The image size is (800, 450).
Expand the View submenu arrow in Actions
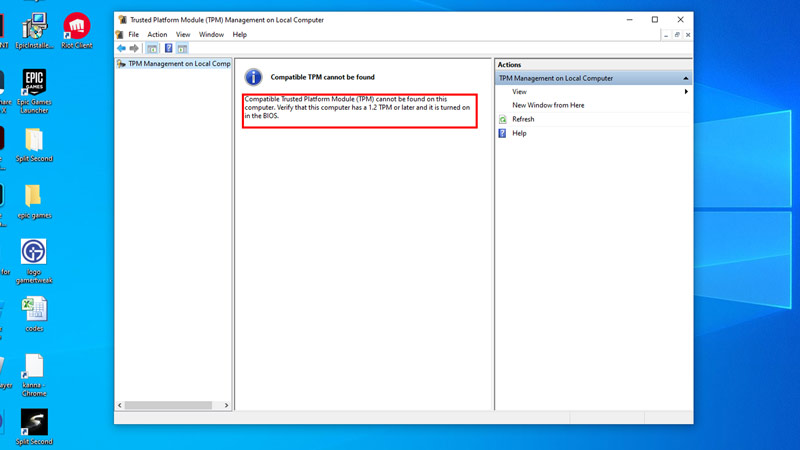click(x=686, y=92)
